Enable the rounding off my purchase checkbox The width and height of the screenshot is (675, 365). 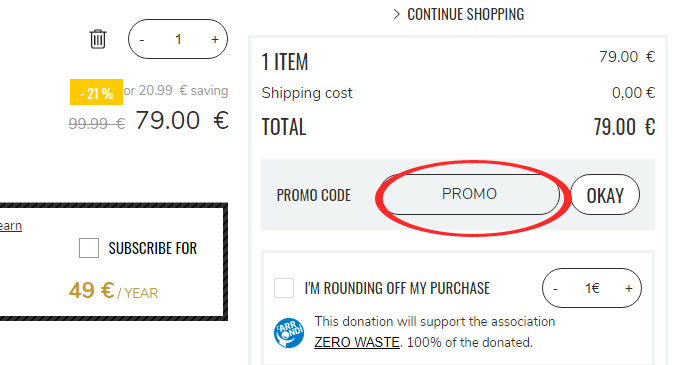coord(284,288)
